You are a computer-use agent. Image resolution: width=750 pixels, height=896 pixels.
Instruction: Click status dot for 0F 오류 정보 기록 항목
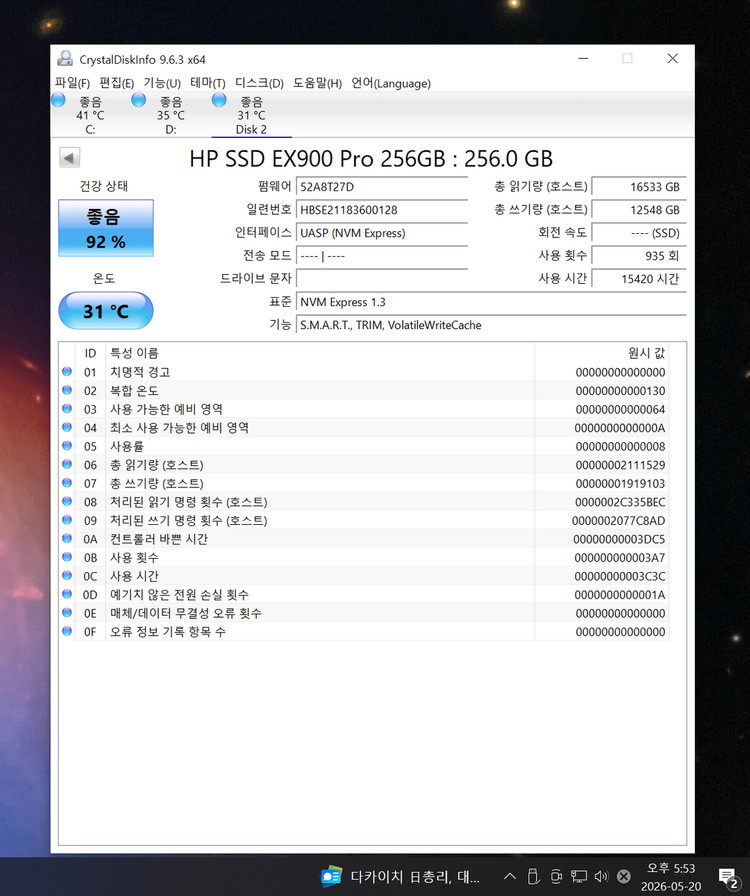click(x=67, y=631)
